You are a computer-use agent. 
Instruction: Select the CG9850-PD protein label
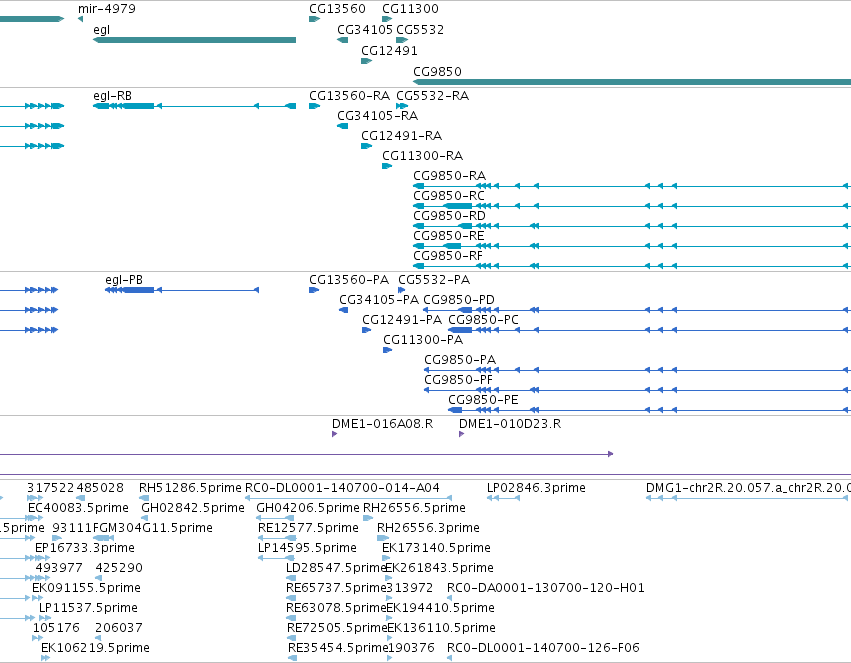click(x=459, y=301)
